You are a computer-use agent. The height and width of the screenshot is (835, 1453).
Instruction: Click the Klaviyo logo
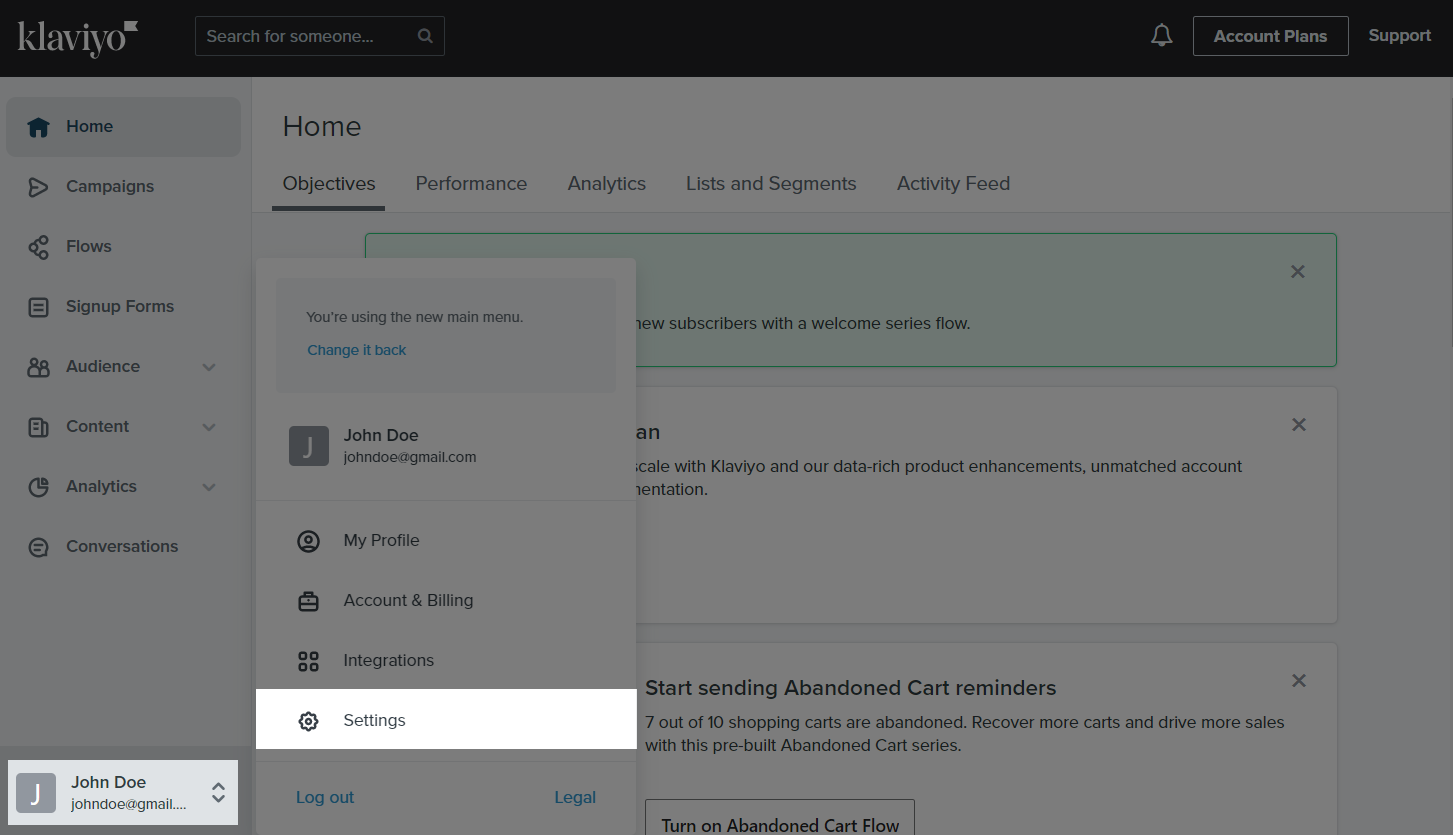coord(77,37)
